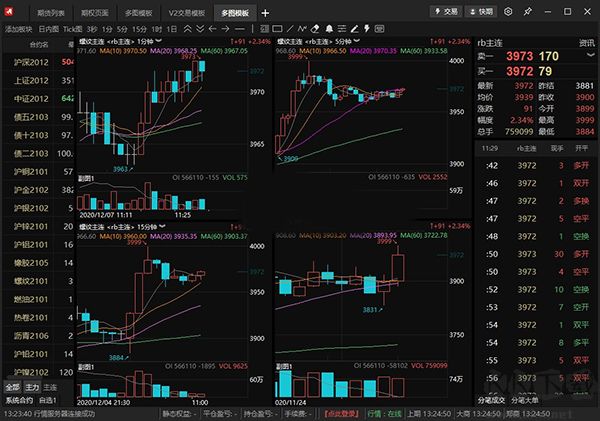This screenshot has width=600, height=421.
Task: Switch to the 期货列表 tab
Action: tap(51, 13)
